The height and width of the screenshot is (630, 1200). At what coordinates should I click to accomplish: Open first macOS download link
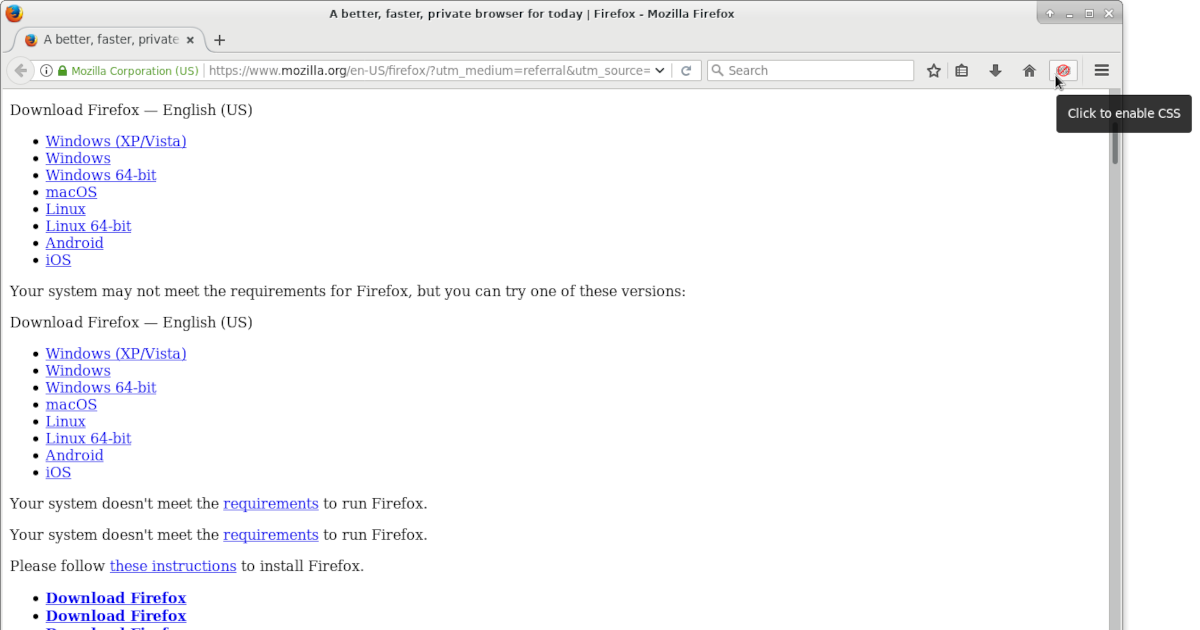[71, 192]
